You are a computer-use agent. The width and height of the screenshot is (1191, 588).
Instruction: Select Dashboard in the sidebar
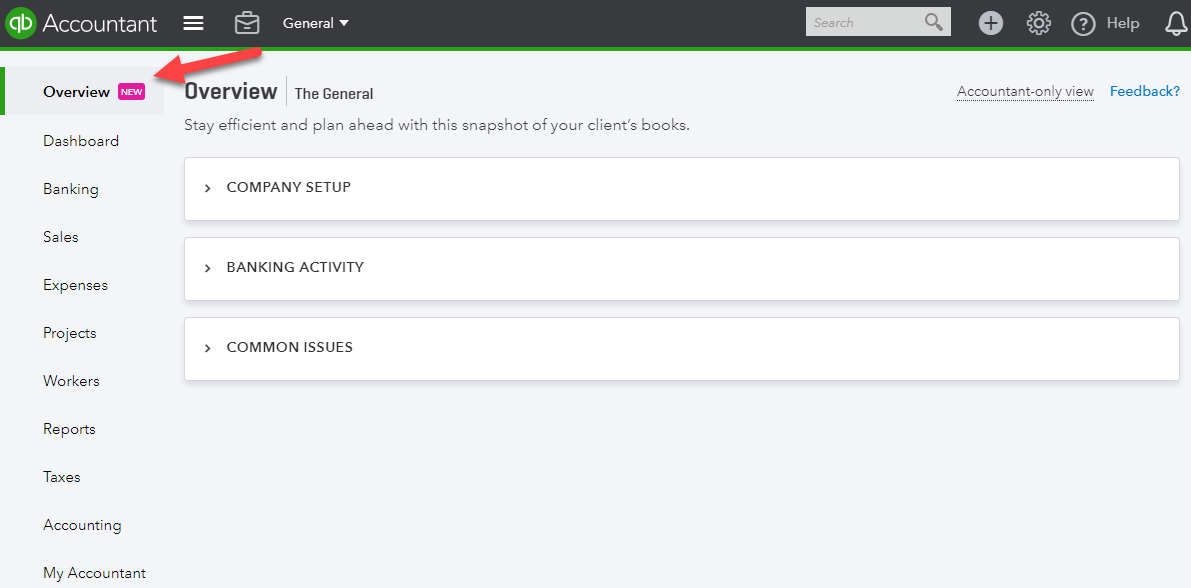[81, 141]
